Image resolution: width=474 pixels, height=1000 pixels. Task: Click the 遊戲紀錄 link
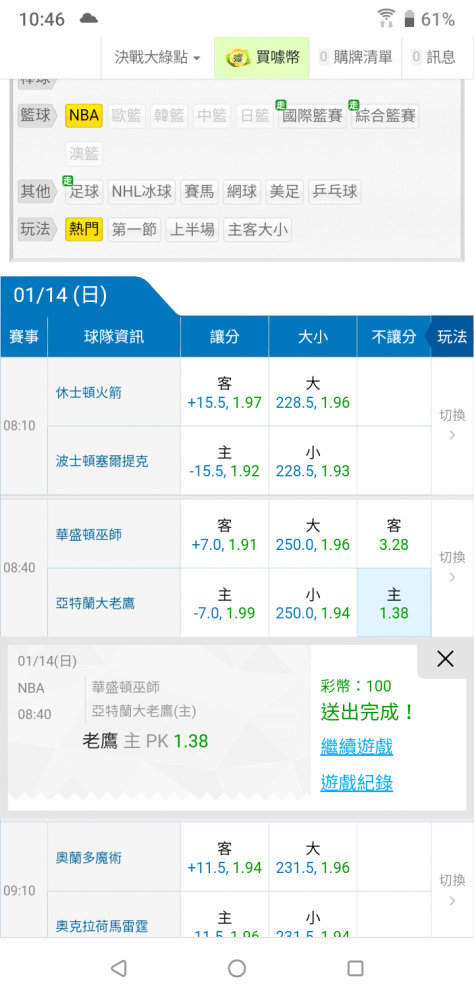point(357,783)
